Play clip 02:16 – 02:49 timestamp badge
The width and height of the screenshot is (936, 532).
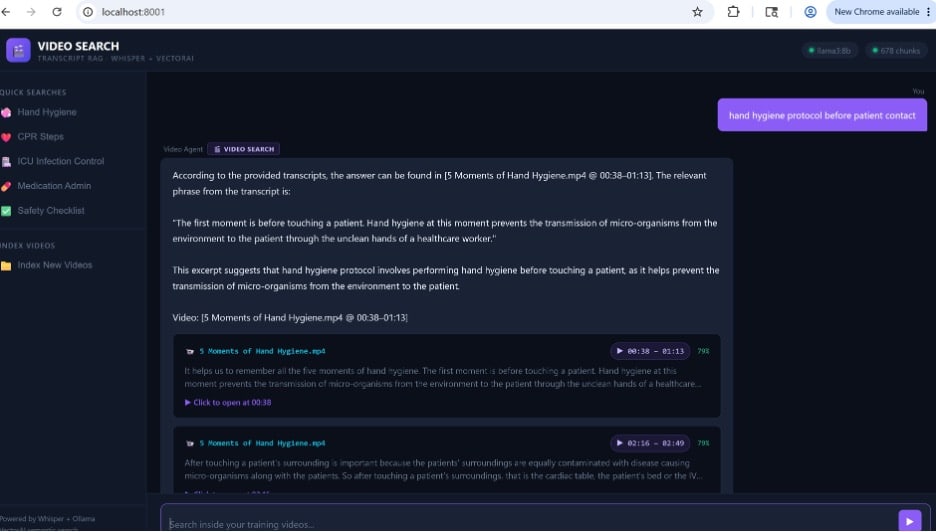(x=650, y=443)
